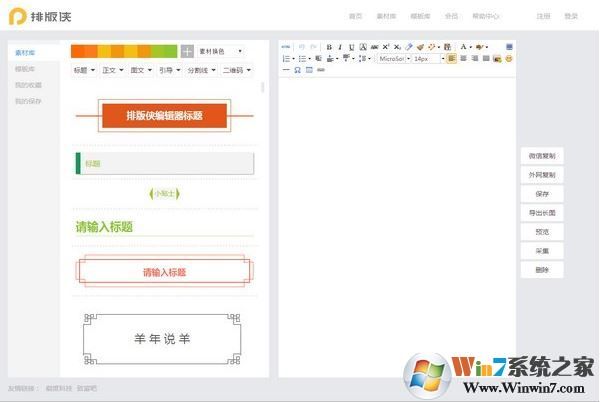601x402 pixels.
Task: Click the HTML source view icon
Action: 286,47
